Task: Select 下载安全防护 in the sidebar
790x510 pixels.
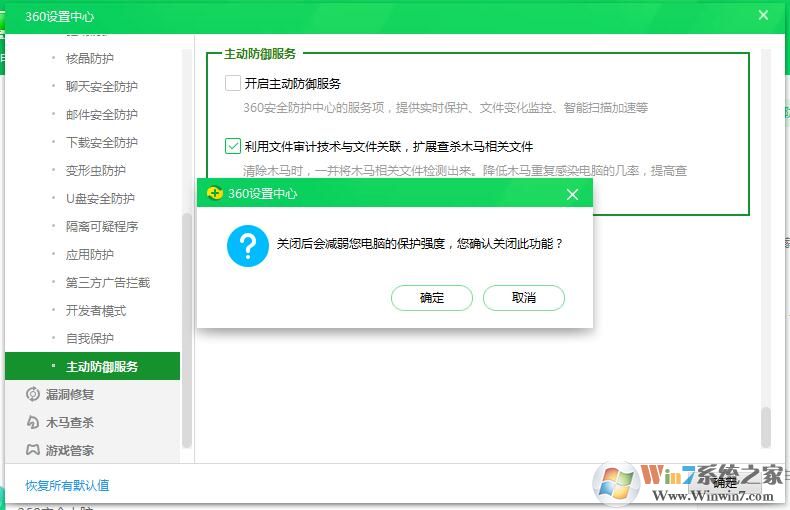Action: 101,142
